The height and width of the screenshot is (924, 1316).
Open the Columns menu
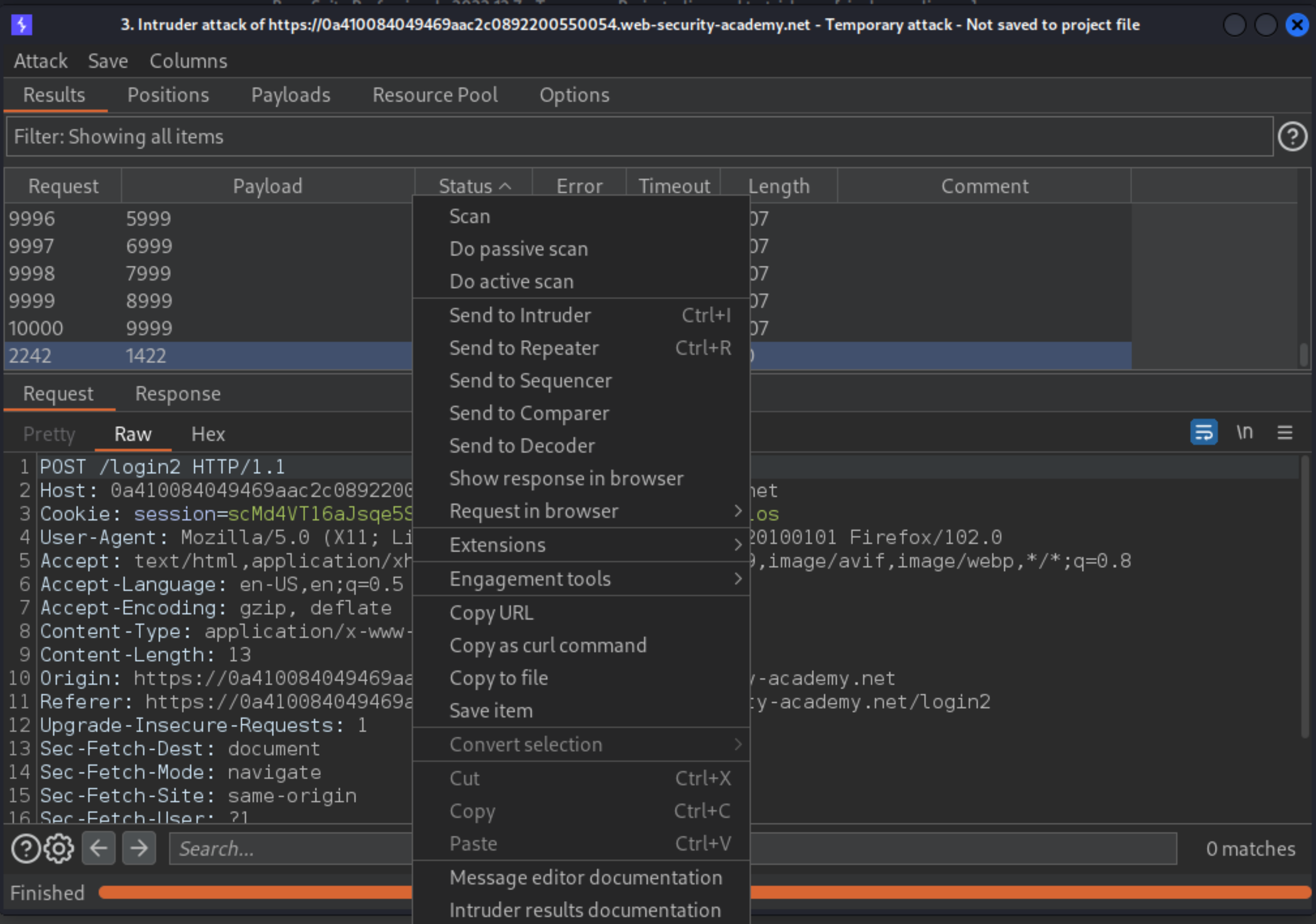point(189,61)
